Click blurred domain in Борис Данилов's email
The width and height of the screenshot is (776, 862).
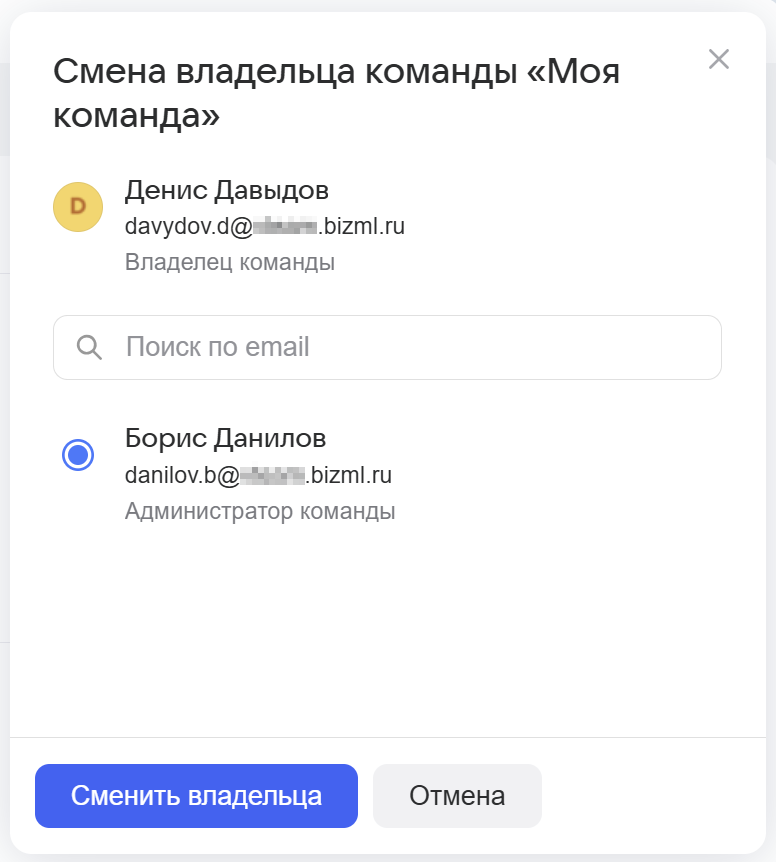(x=270, y=475)
